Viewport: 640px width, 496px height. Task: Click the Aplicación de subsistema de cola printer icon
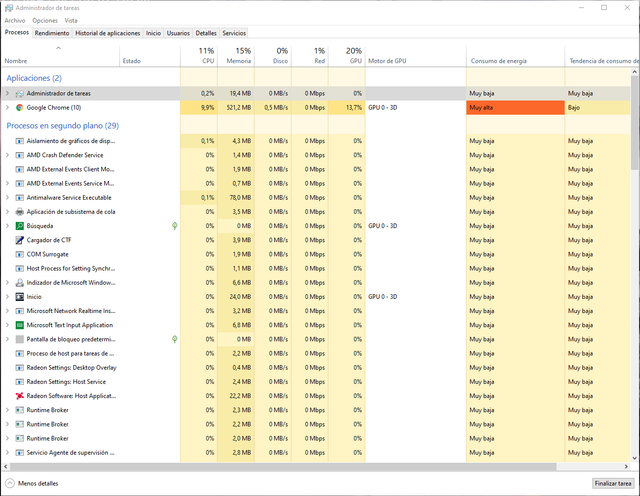coord(19,212)
